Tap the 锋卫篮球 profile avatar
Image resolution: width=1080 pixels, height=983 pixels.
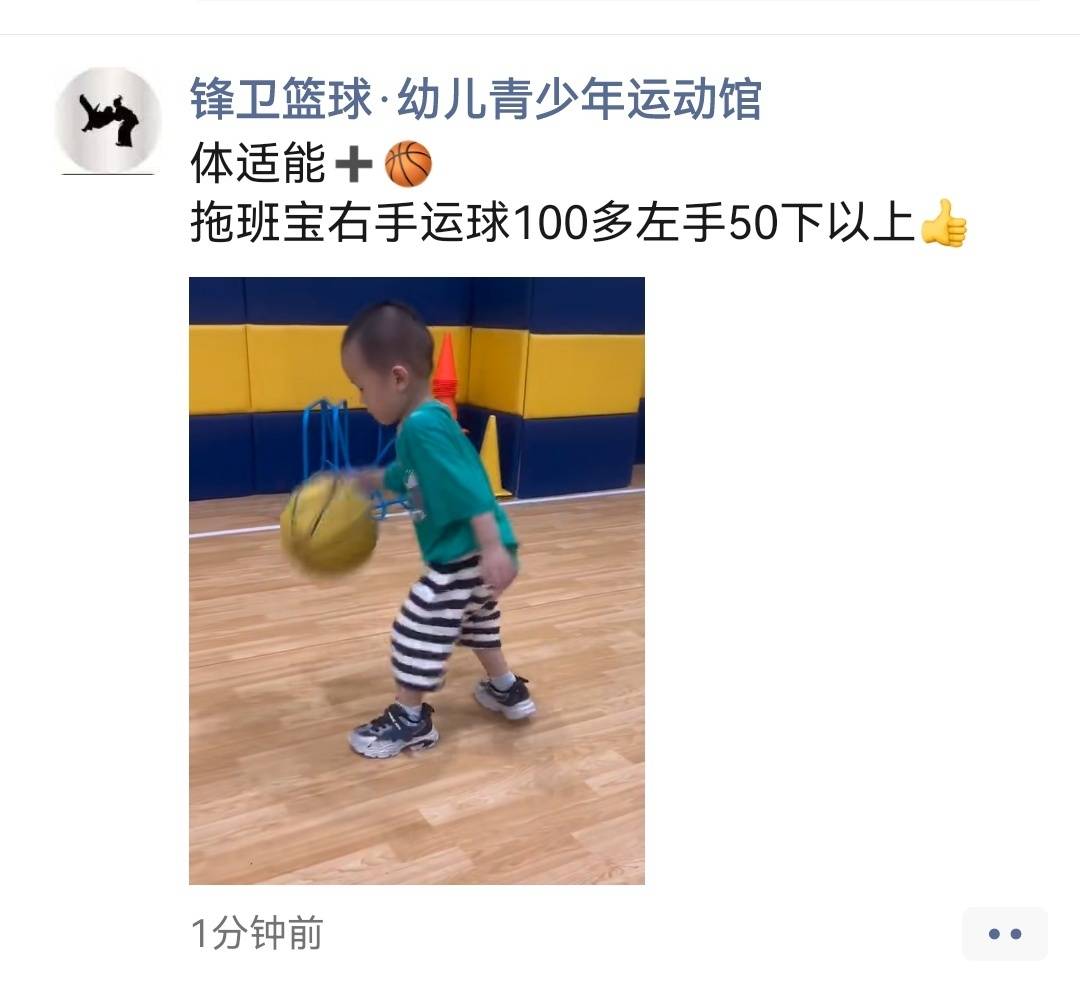[x=108, y=121]
